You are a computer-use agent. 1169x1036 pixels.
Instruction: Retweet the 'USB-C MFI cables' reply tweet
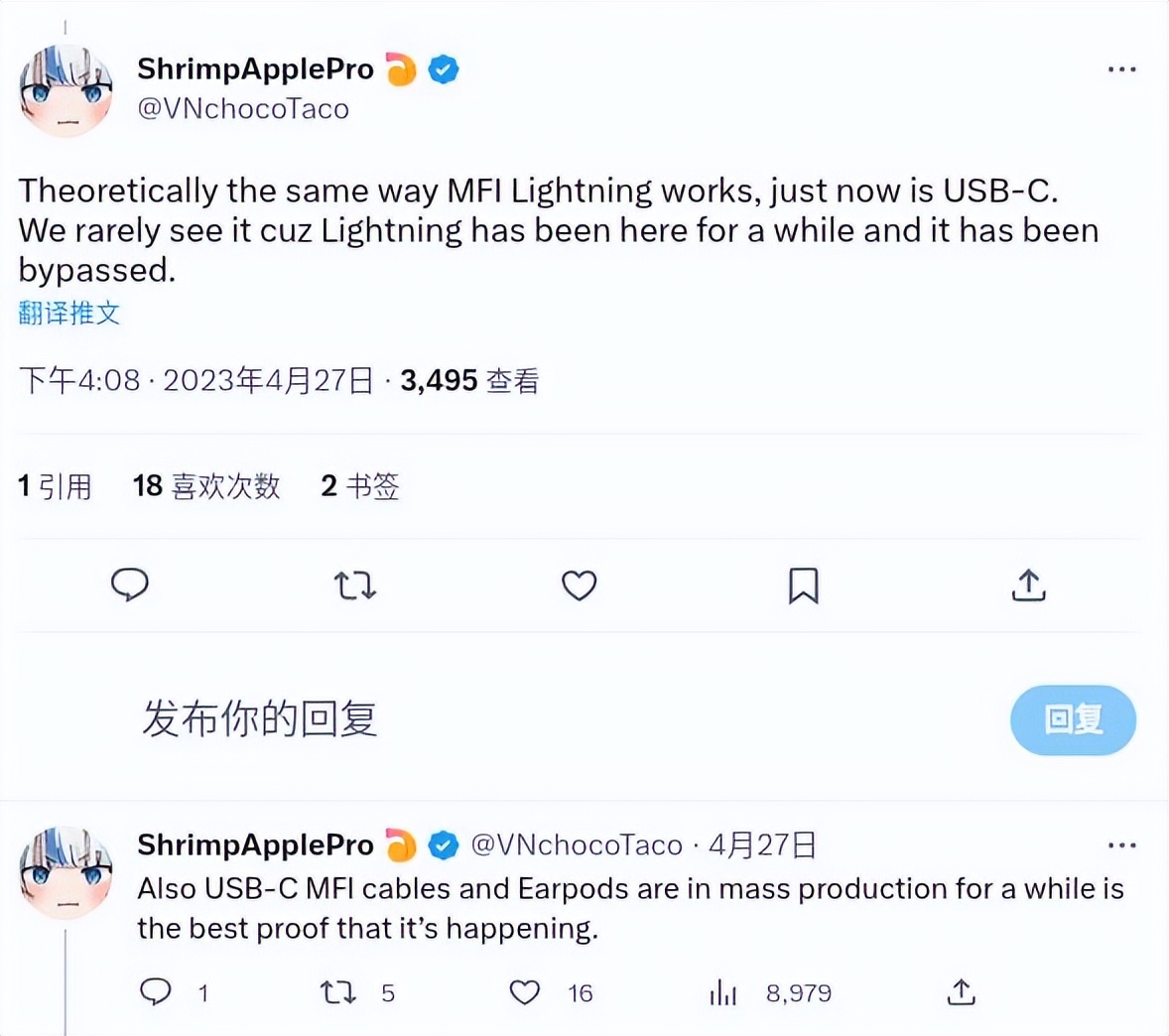pos(338,991)
